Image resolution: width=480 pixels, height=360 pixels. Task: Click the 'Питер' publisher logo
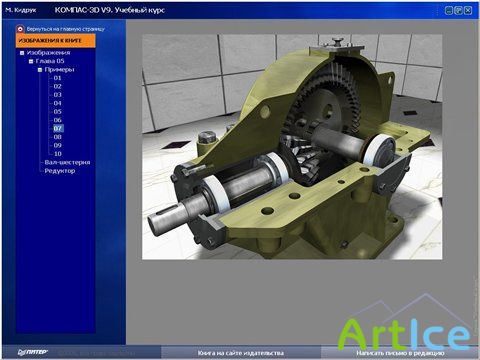[x=33, y=352]
